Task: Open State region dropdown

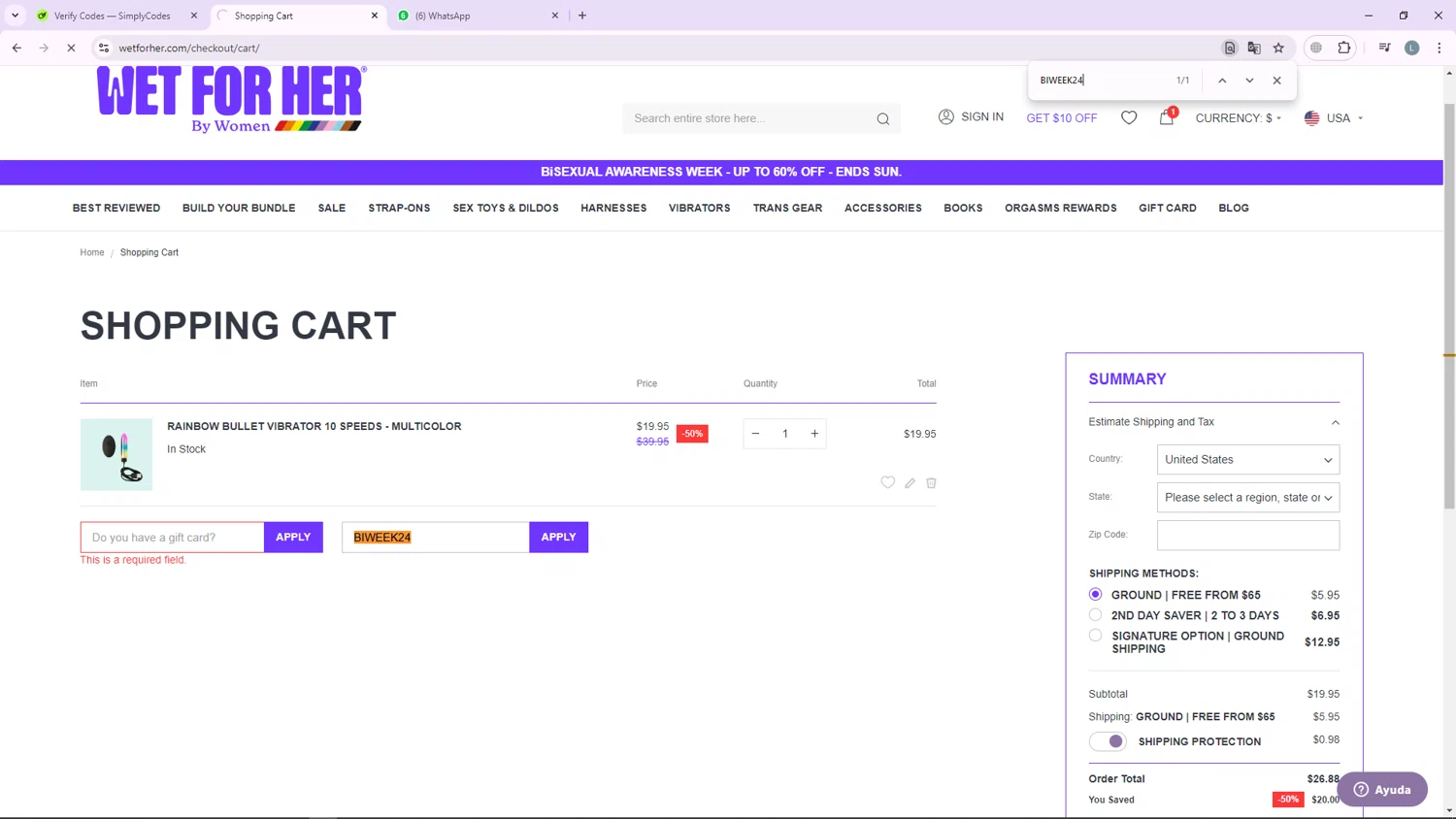Action: (x=1248, y=498)
